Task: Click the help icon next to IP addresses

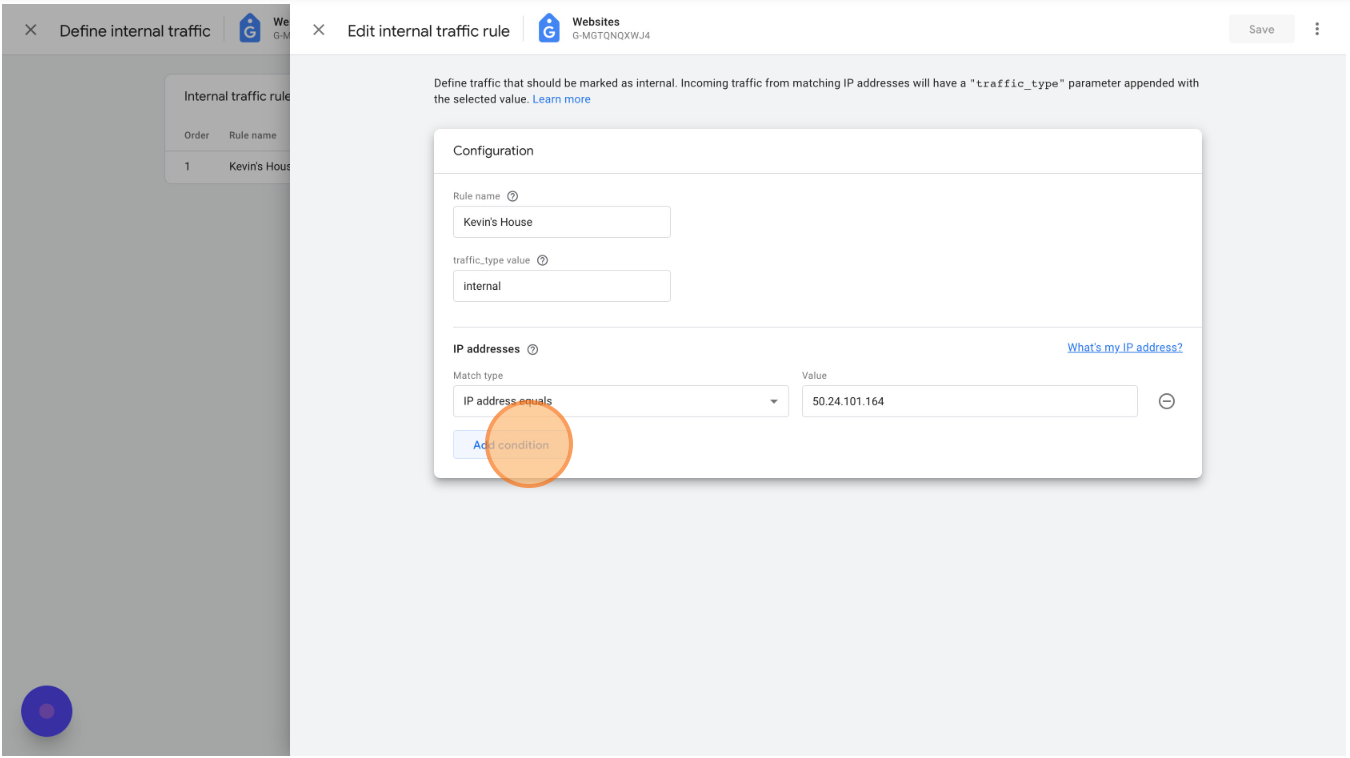Action: 533,349
